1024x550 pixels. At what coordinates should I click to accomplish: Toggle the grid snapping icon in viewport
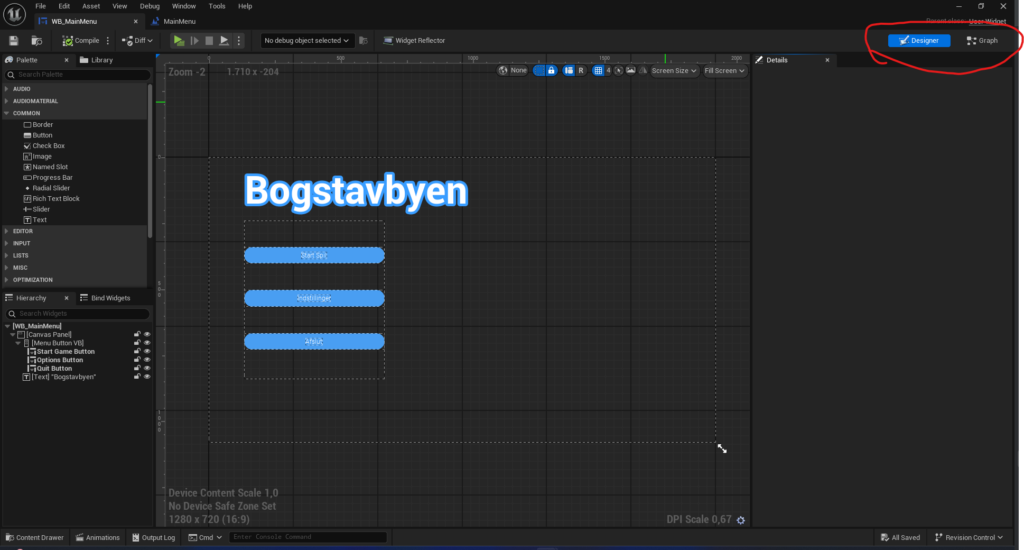[598, 71]
